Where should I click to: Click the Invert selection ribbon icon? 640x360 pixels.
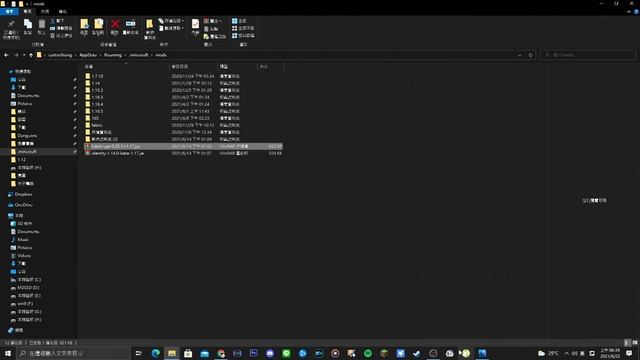pos(235,36)
